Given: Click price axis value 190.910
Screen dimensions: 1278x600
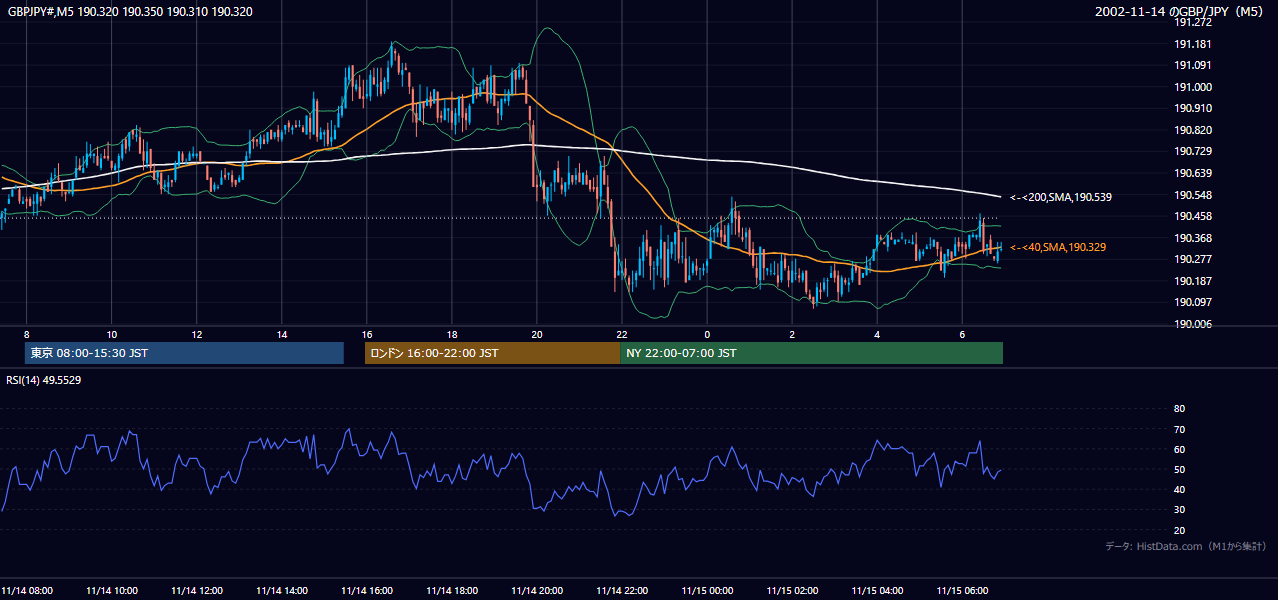Looking at the screenshot, I should tap(1192, 108).
